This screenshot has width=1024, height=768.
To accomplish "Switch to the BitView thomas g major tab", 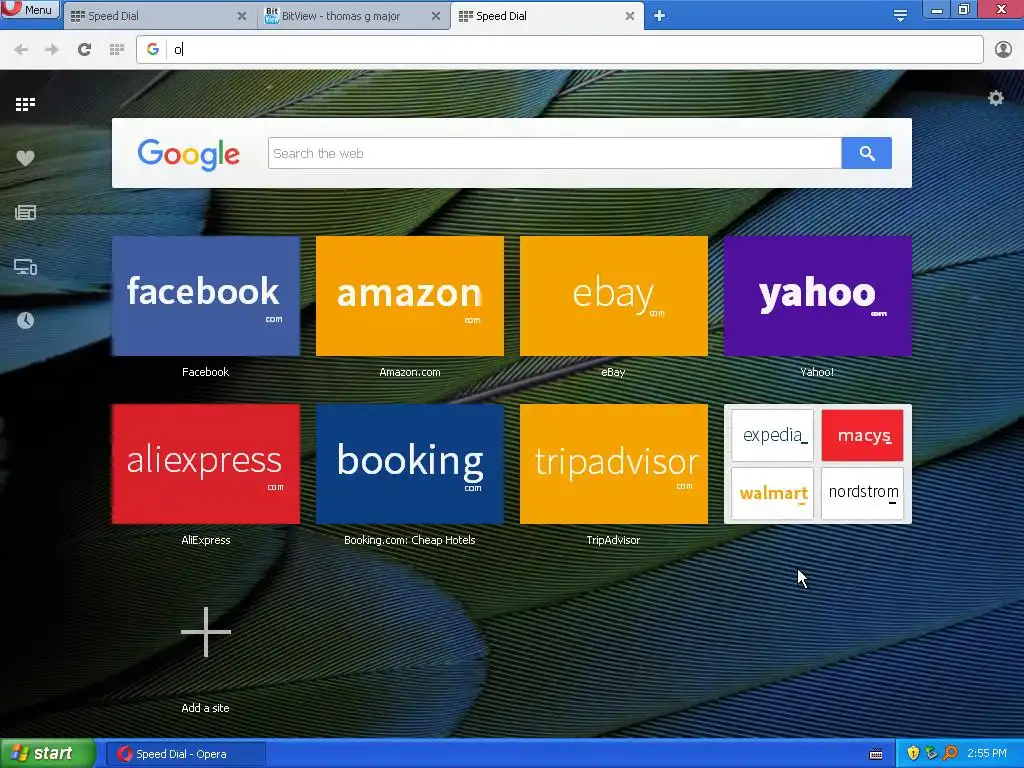I will coord(353,16).
